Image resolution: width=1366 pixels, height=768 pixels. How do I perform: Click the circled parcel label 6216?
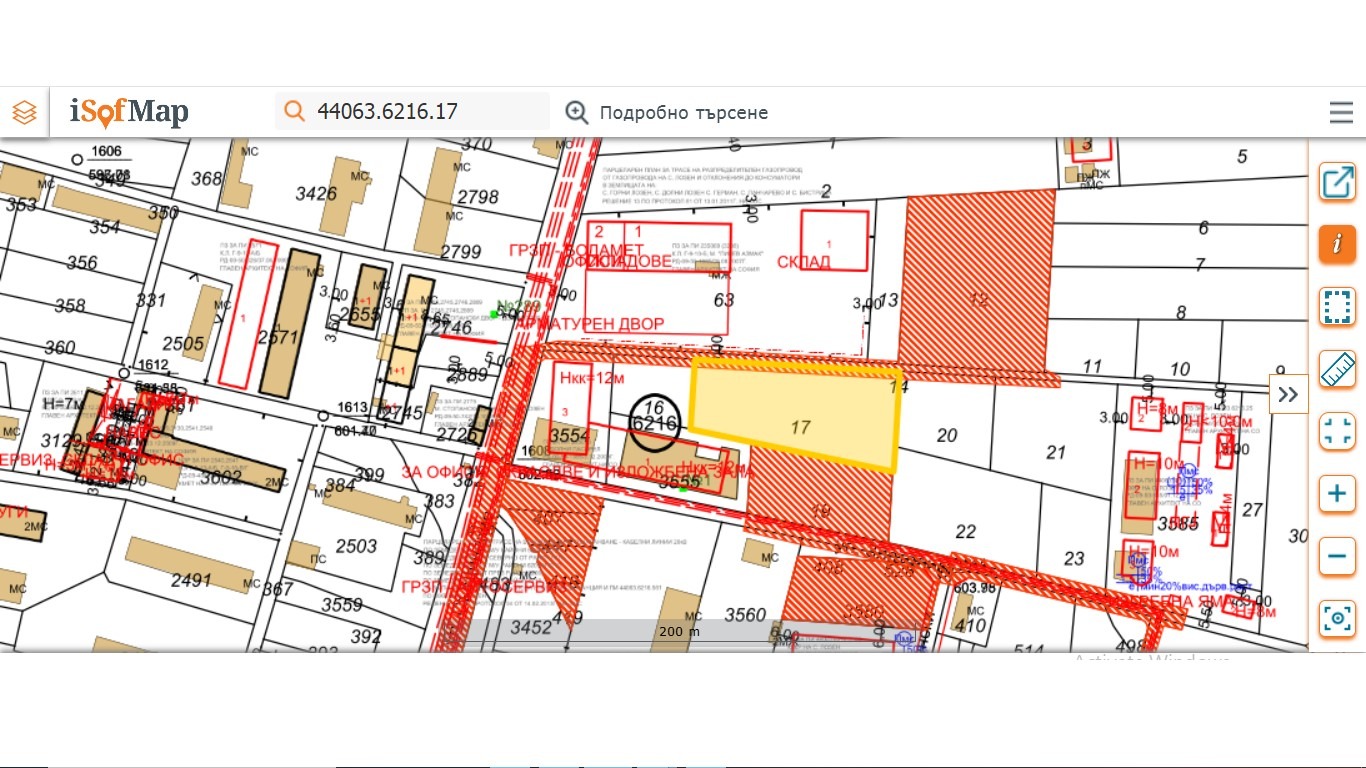pos(656,417)
